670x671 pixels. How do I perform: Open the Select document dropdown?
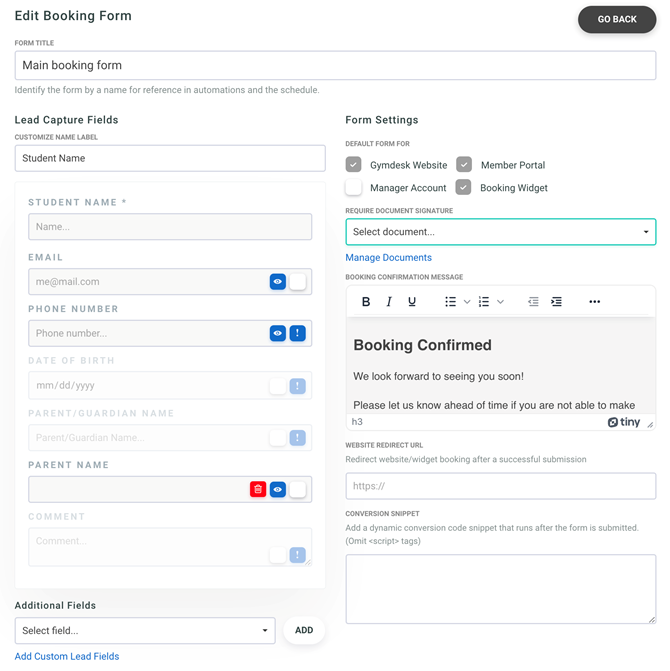pos(500,232)
